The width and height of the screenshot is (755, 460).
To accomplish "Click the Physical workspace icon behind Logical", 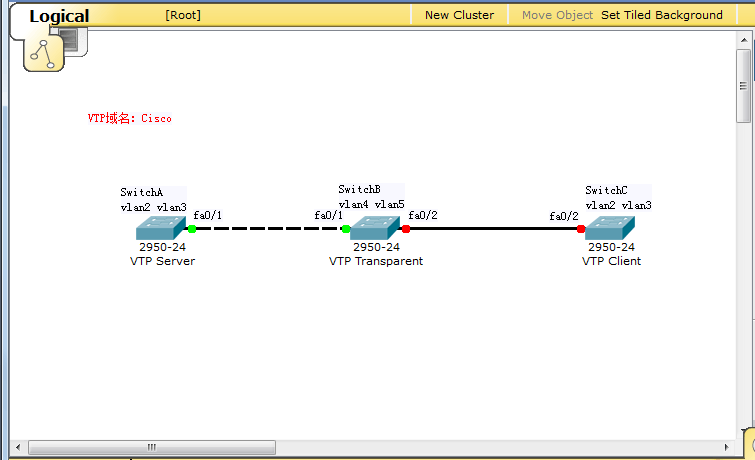I will point(71,38).
